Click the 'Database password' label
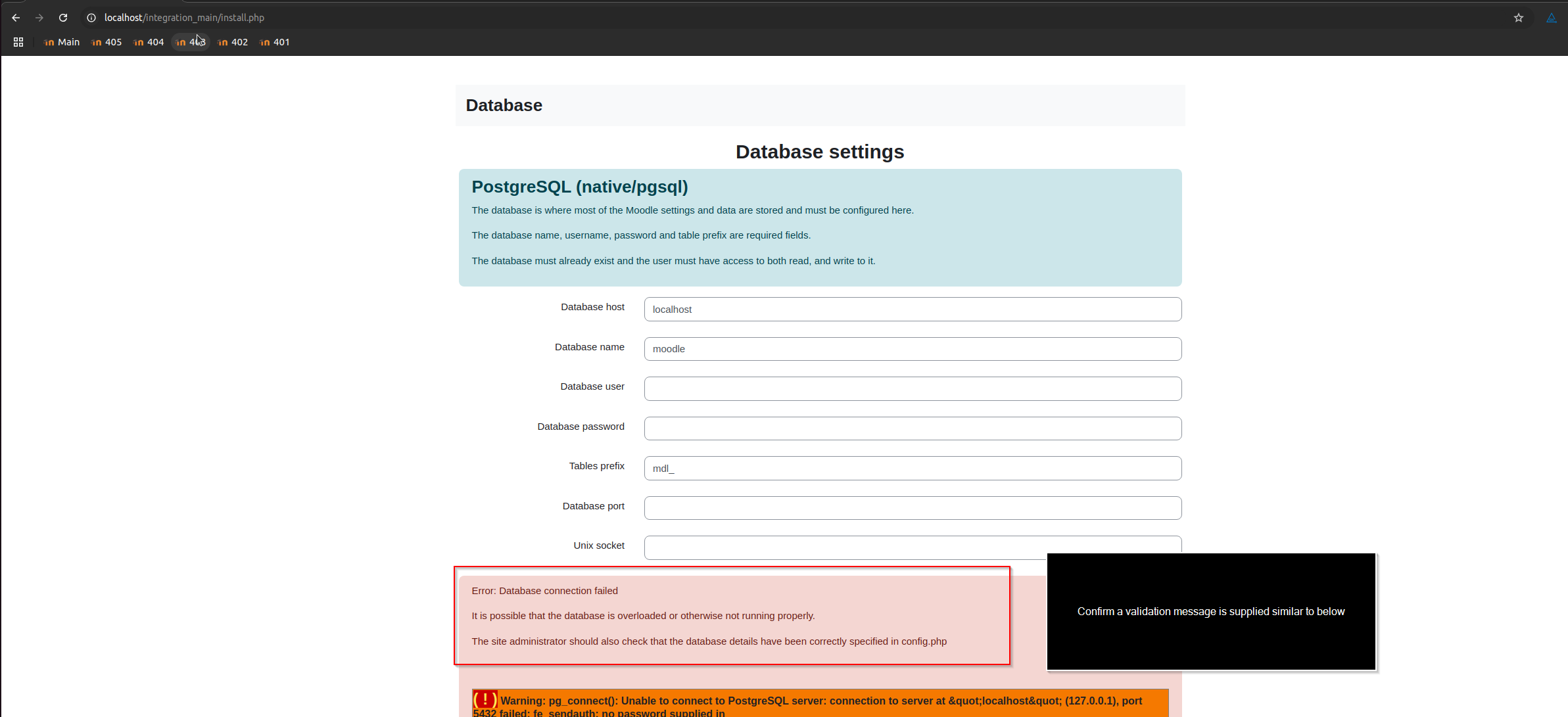 581,427
